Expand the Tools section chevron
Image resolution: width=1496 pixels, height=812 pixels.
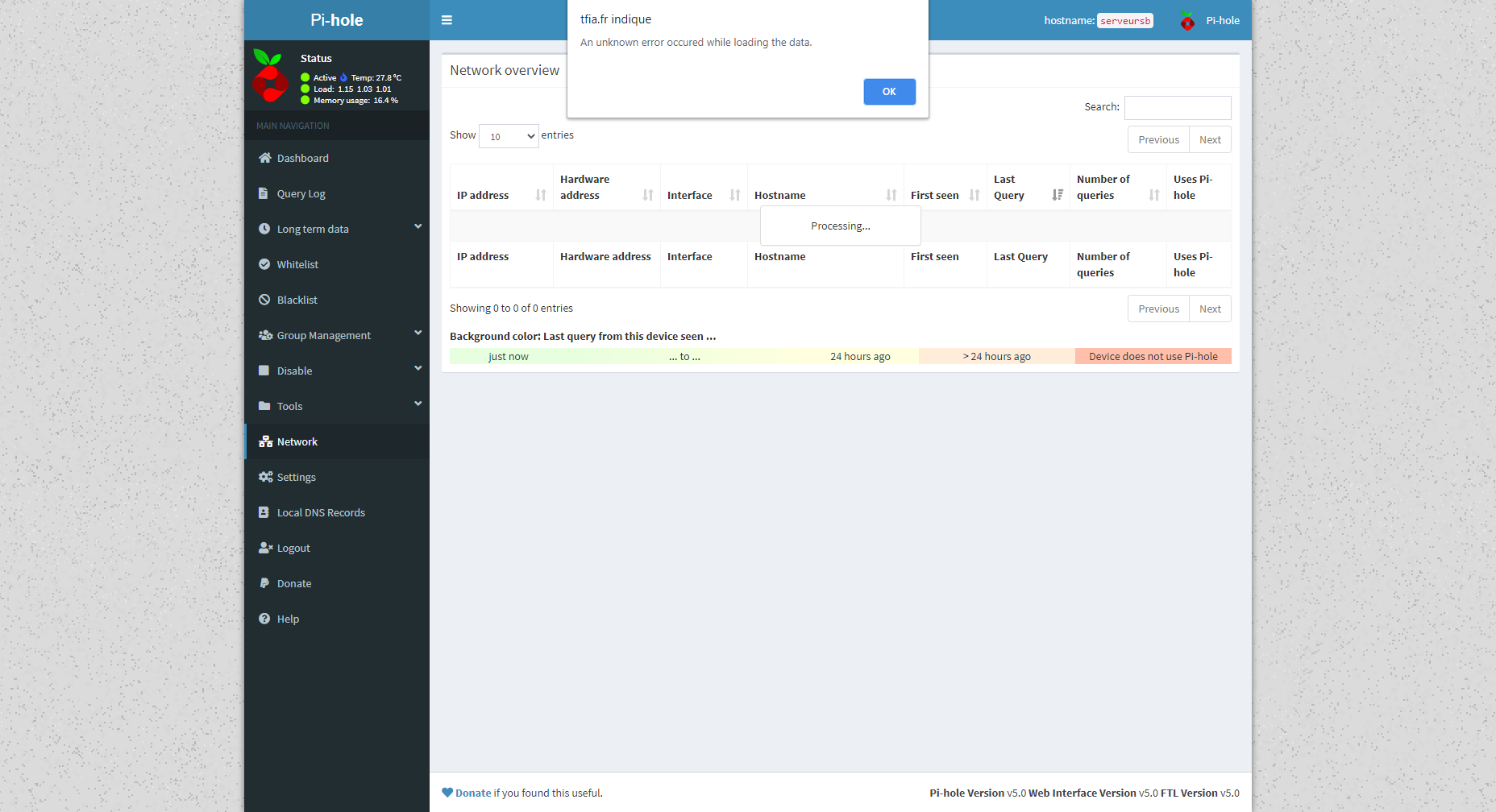click(x=418, y=404)
